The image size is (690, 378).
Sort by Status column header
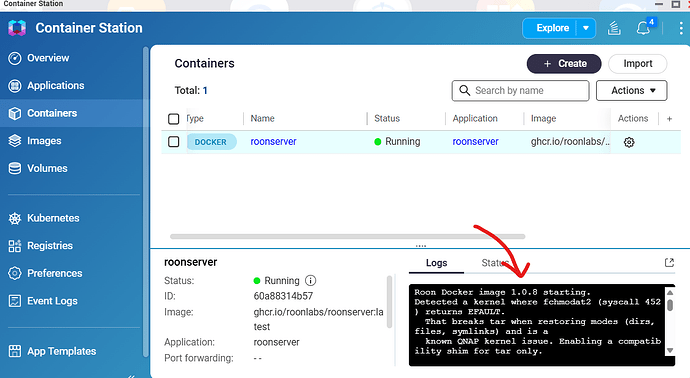click(387, 118)
